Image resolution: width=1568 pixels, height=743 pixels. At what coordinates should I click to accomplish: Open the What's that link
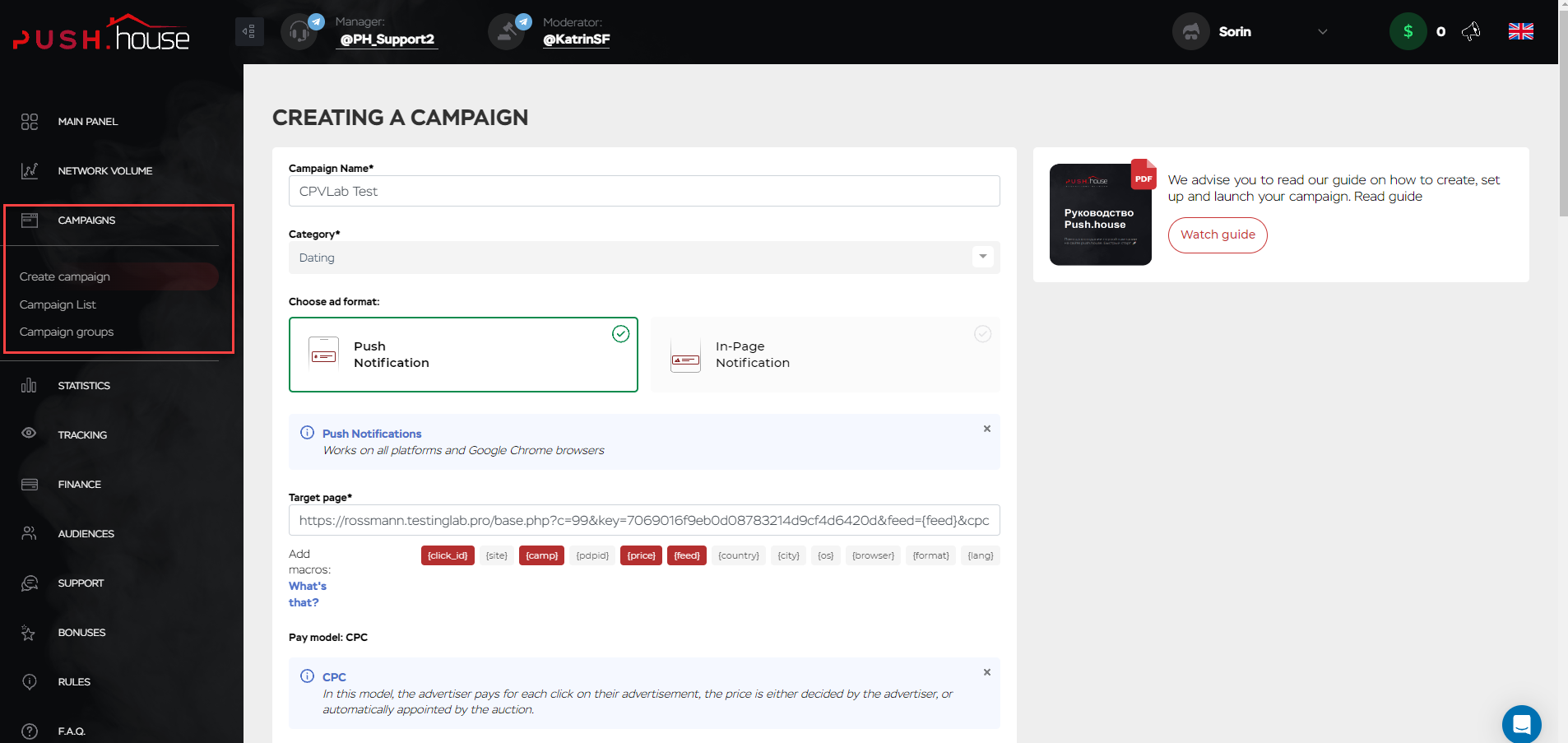pos(308,593)
